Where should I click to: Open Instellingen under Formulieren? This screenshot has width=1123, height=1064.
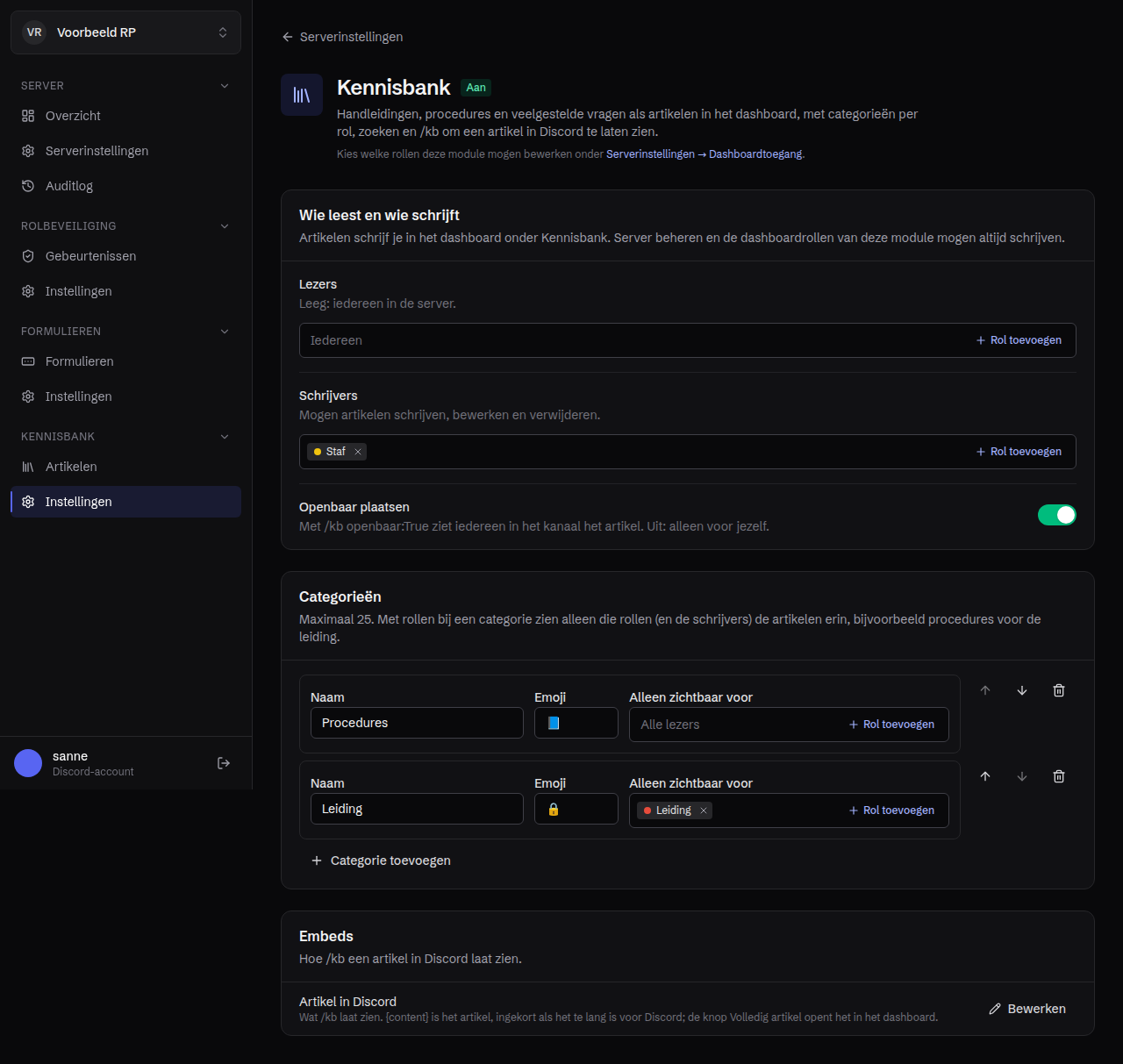126,396
